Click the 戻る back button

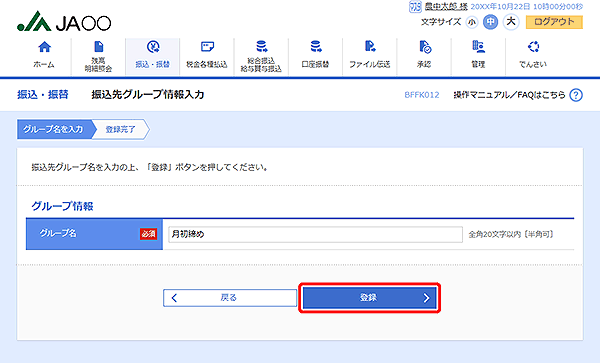tap(230, 298)
